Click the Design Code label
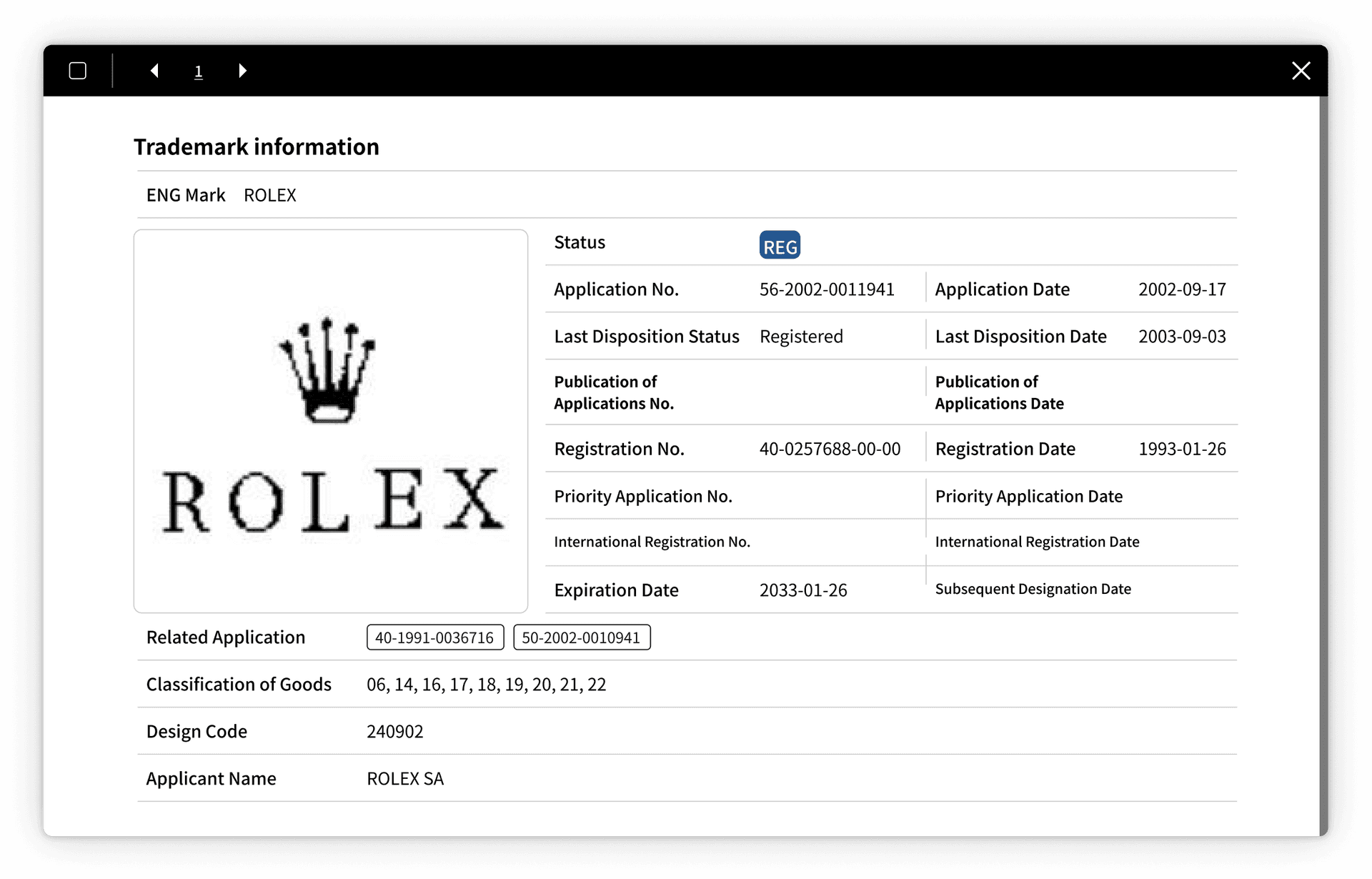Image resolution: width=1372 pixels, height=879 pixels. pos(197,732)
